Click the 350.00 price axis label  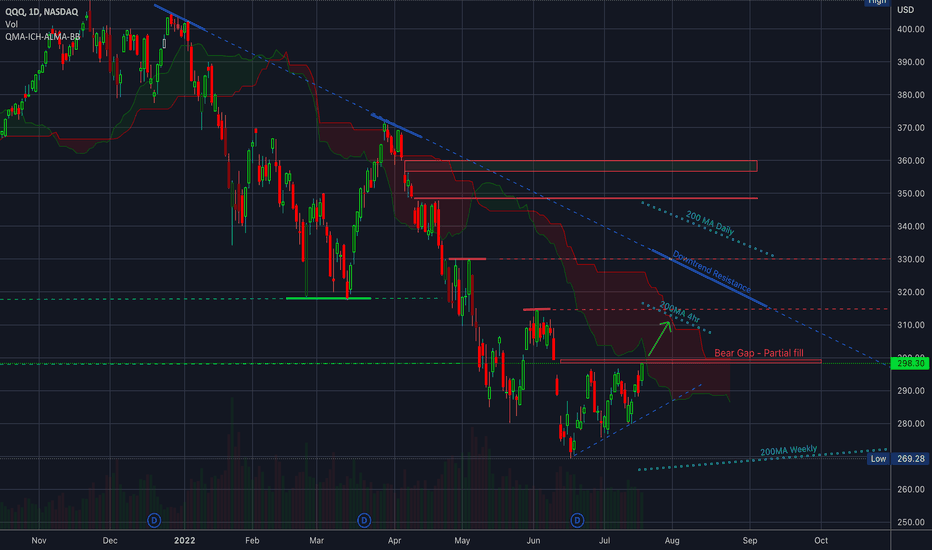pyautogui.click(x=911, y=193)
